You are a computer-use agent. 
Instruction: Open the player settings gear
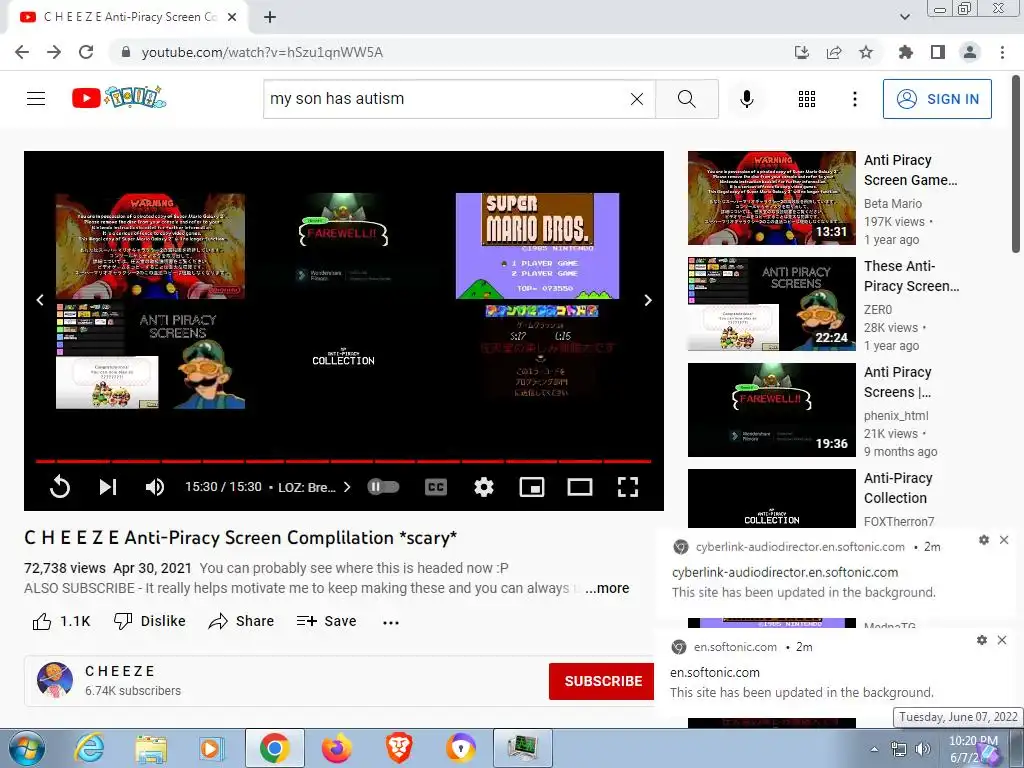pyautogui.click(x=484, y=487)
